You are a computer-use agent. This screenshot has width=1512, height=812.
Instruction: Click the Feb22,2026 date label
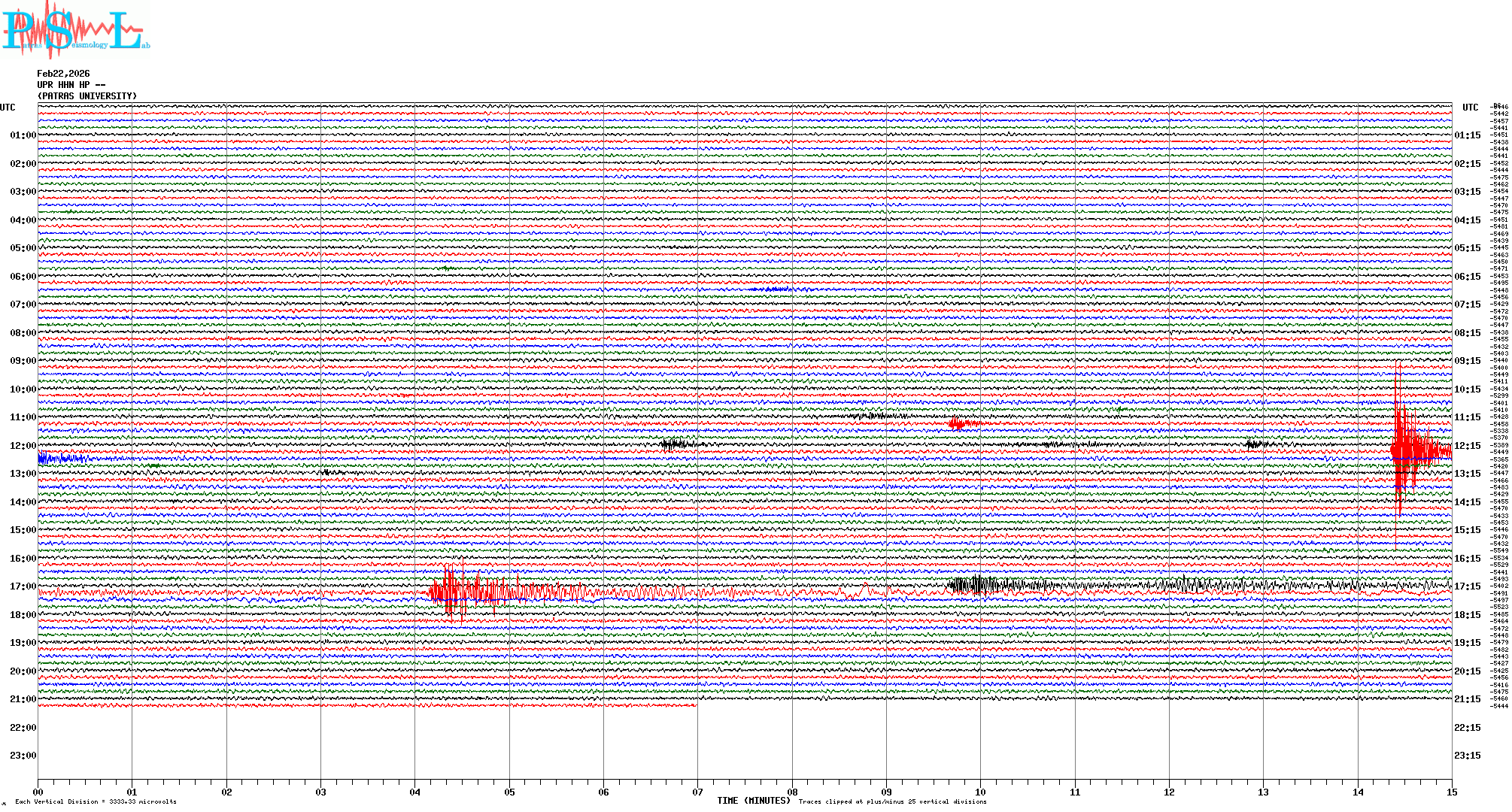[x=63, y=74]
